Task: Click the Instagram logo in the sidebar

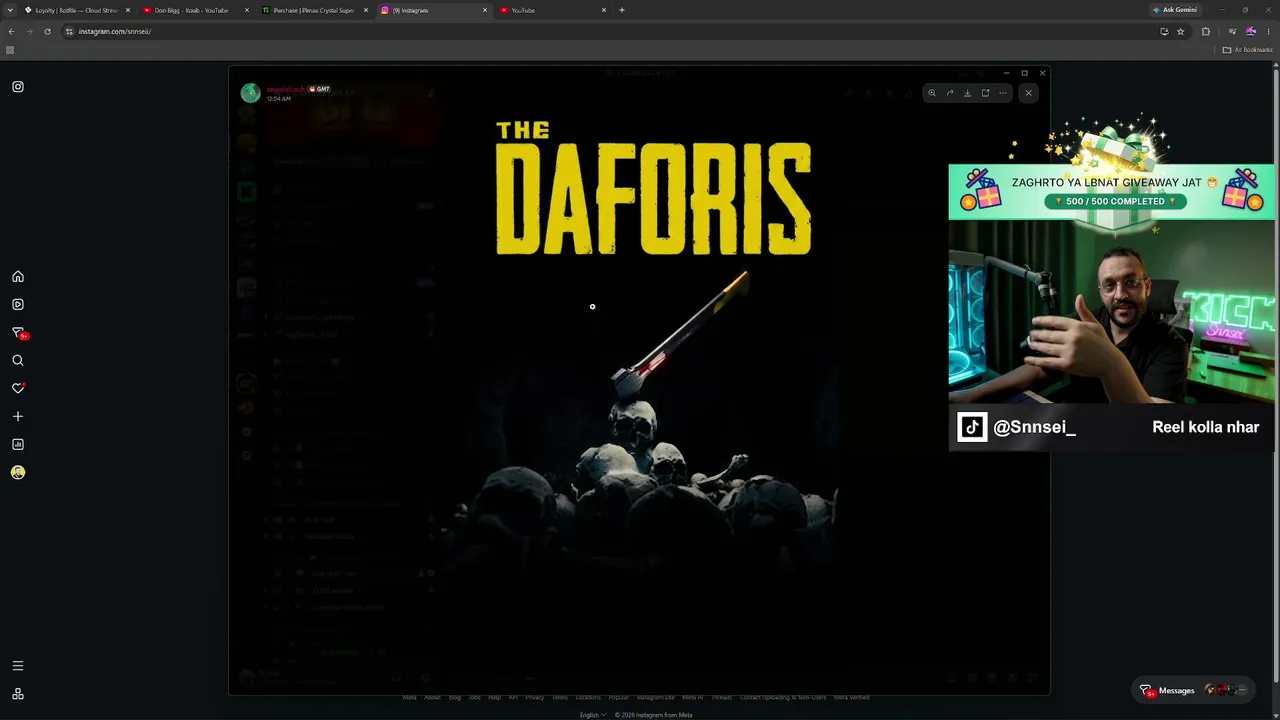Action: [18, 87]
